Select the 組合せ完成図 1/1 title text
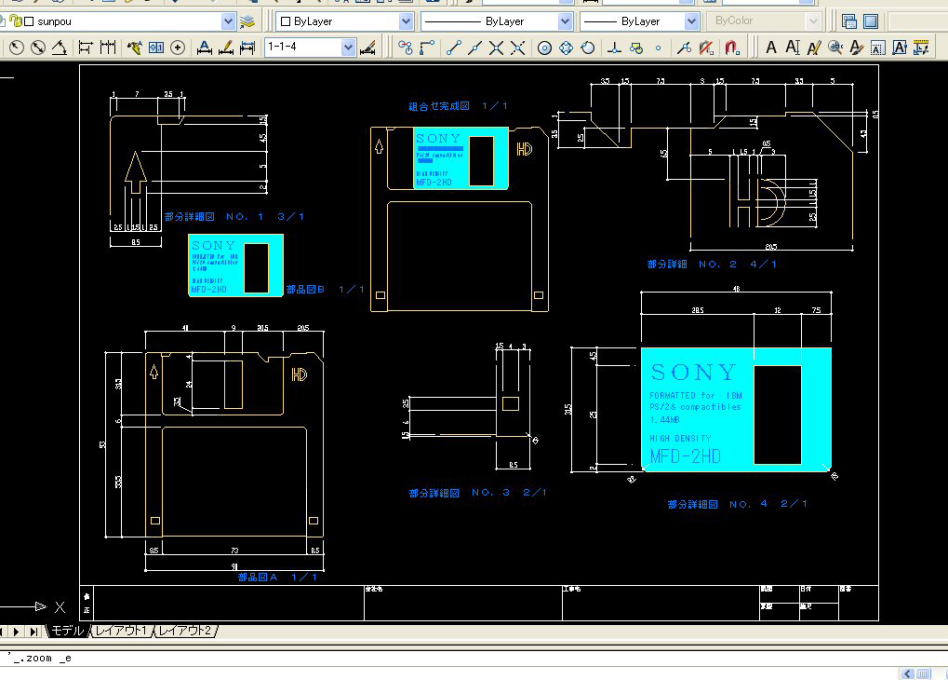Screen dimensions: 948x680 tap(458, 106)
